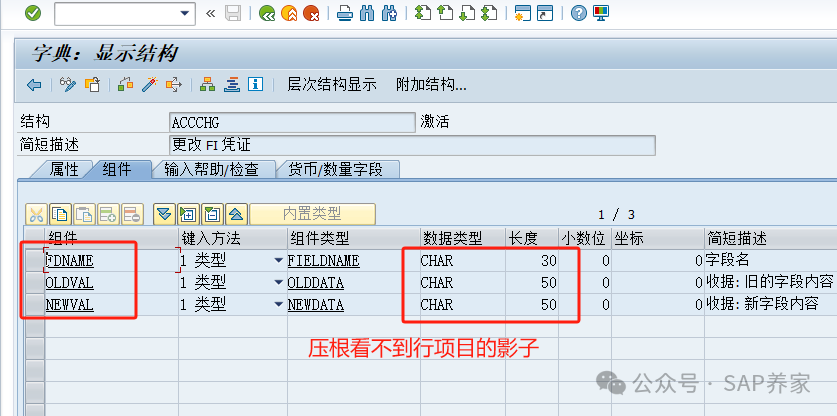Select the NEWVAL row selector box
837x416 pixels.
pyautogui.click(x=35, y=304)
